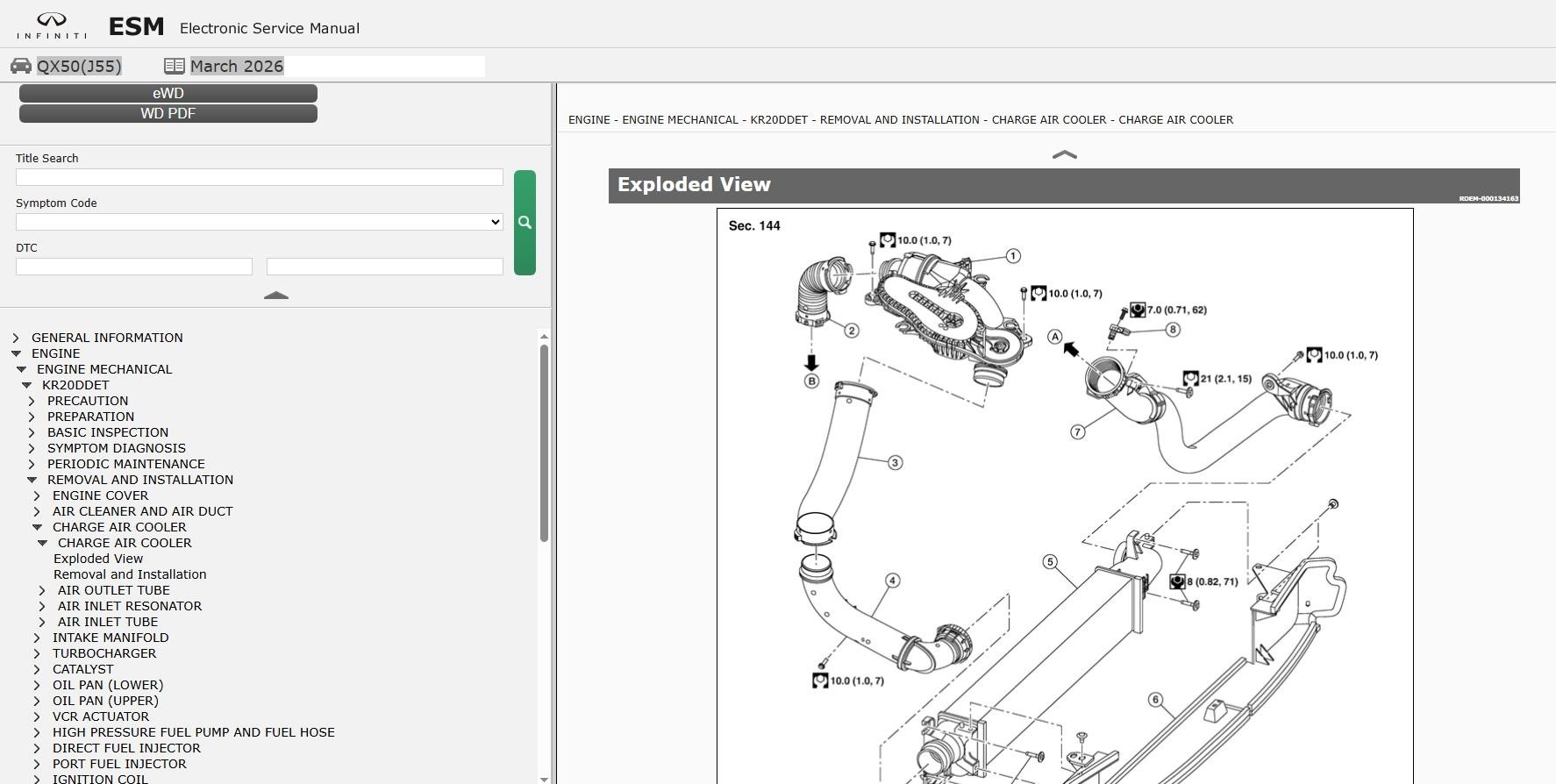Collapse the search panel with up arrow
This screenshot has height=784, width=1556.
[x=275, y=296]
